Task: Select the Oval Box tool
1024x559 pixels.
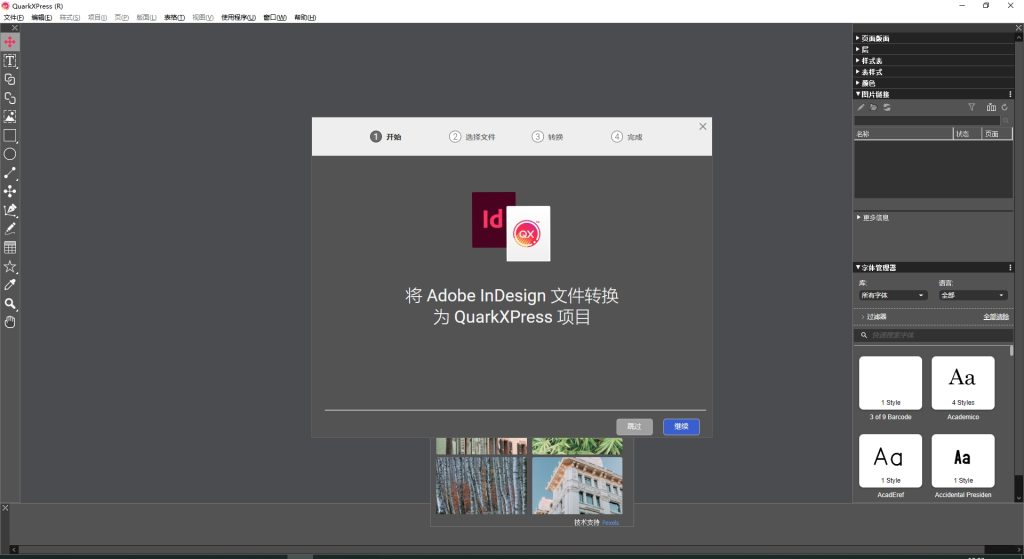Action: click(10, 154)
